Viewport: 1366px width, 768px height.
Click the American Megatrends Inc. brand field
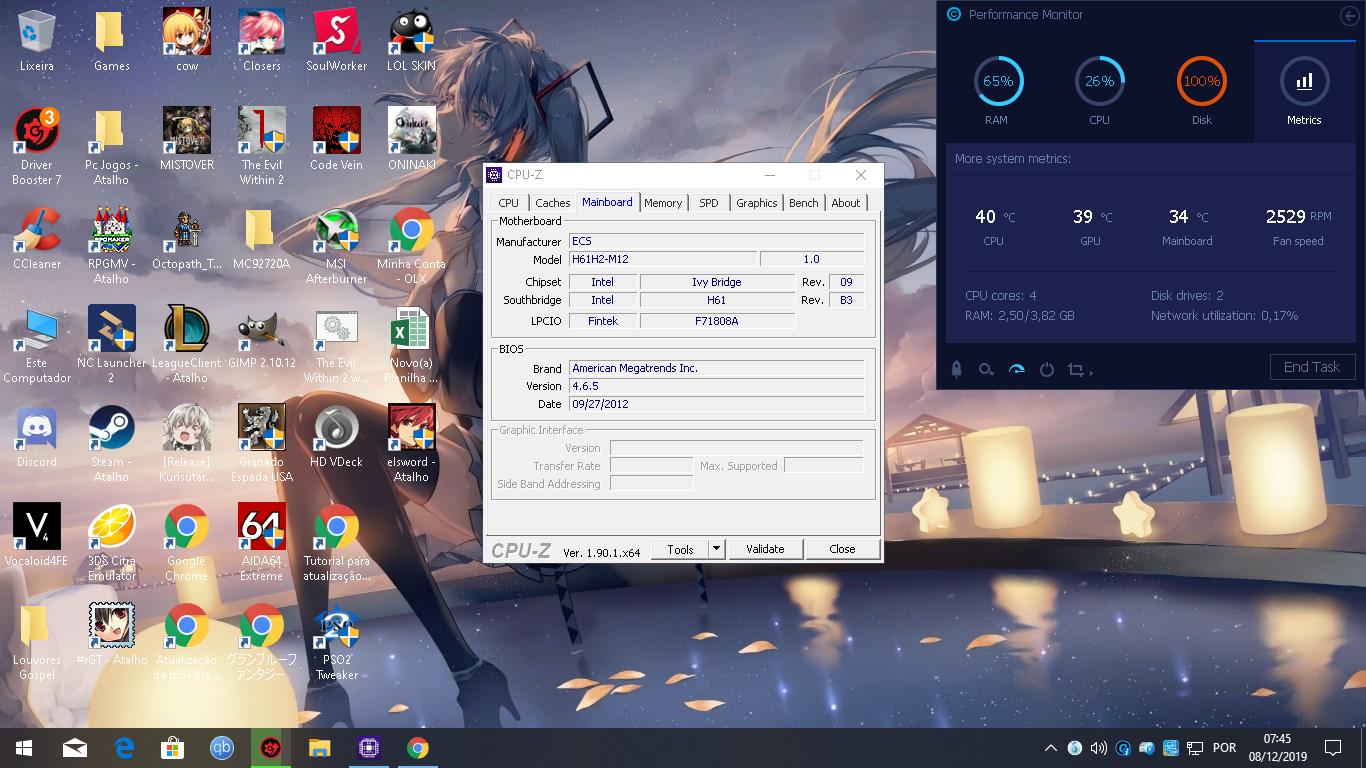click(716, 368)
